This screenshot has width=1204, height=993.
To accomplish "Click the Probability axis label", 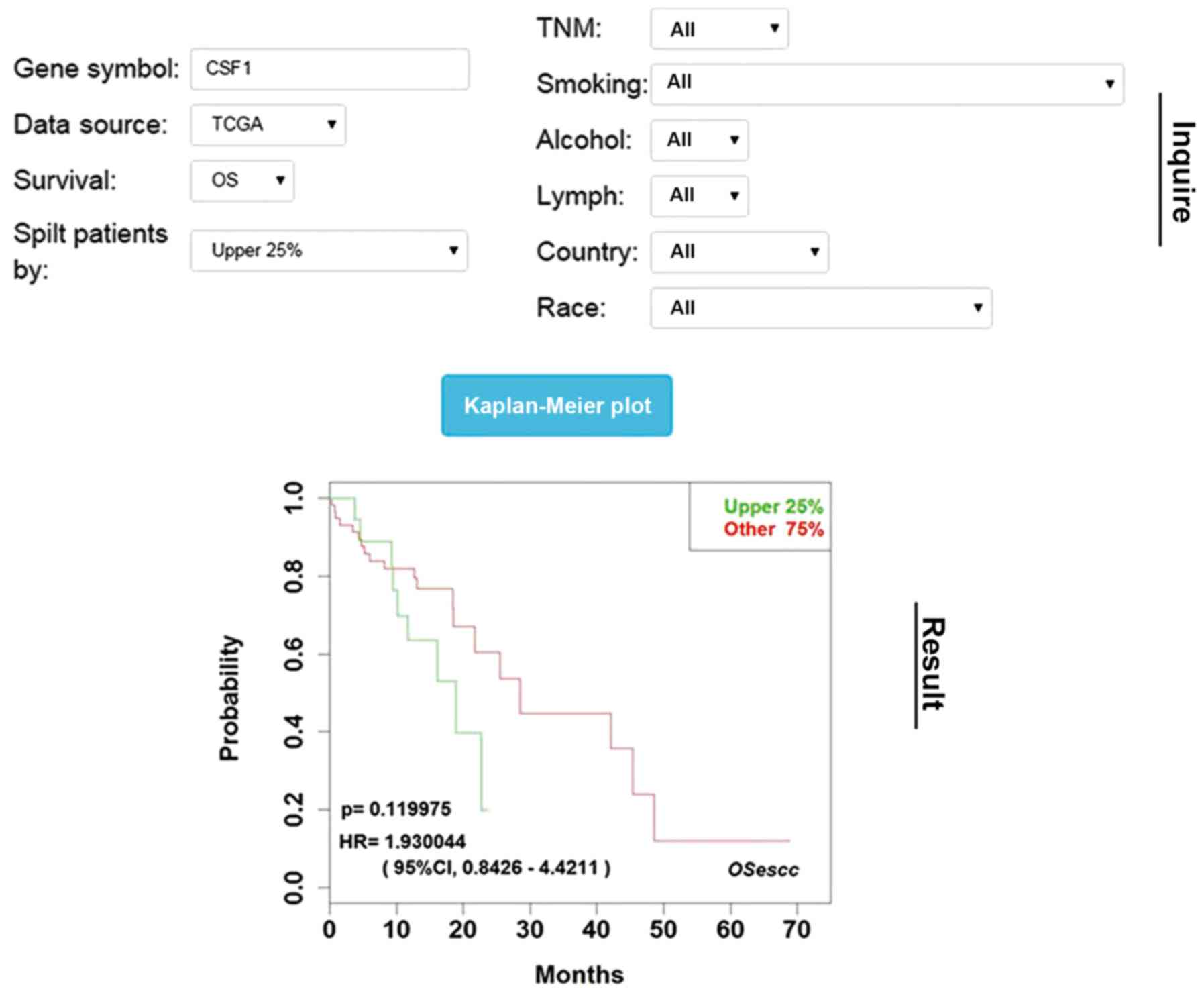I will 229,698.
